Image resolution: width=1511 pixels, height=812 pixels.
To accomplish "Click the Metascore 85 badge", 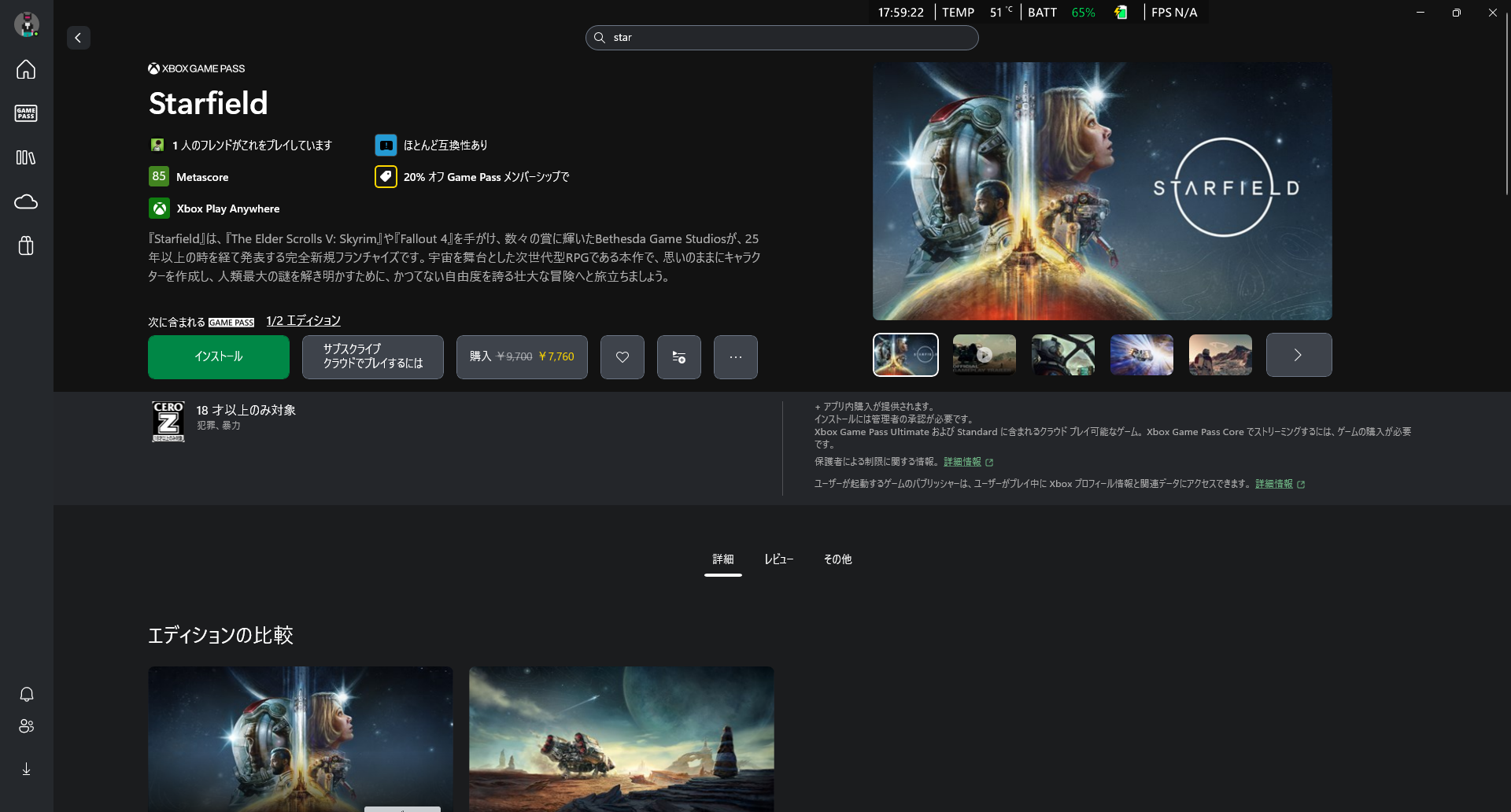I will [x=159, y=176].
